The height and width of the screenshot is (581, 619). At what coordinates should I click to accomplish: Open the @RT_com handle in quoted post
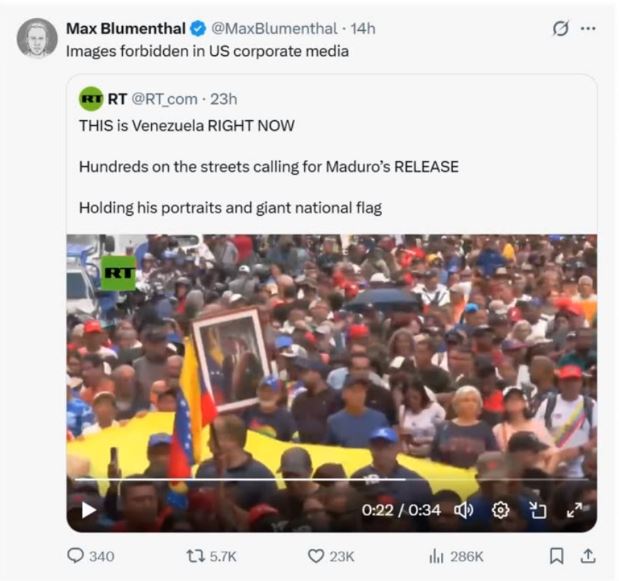point(166,98)
